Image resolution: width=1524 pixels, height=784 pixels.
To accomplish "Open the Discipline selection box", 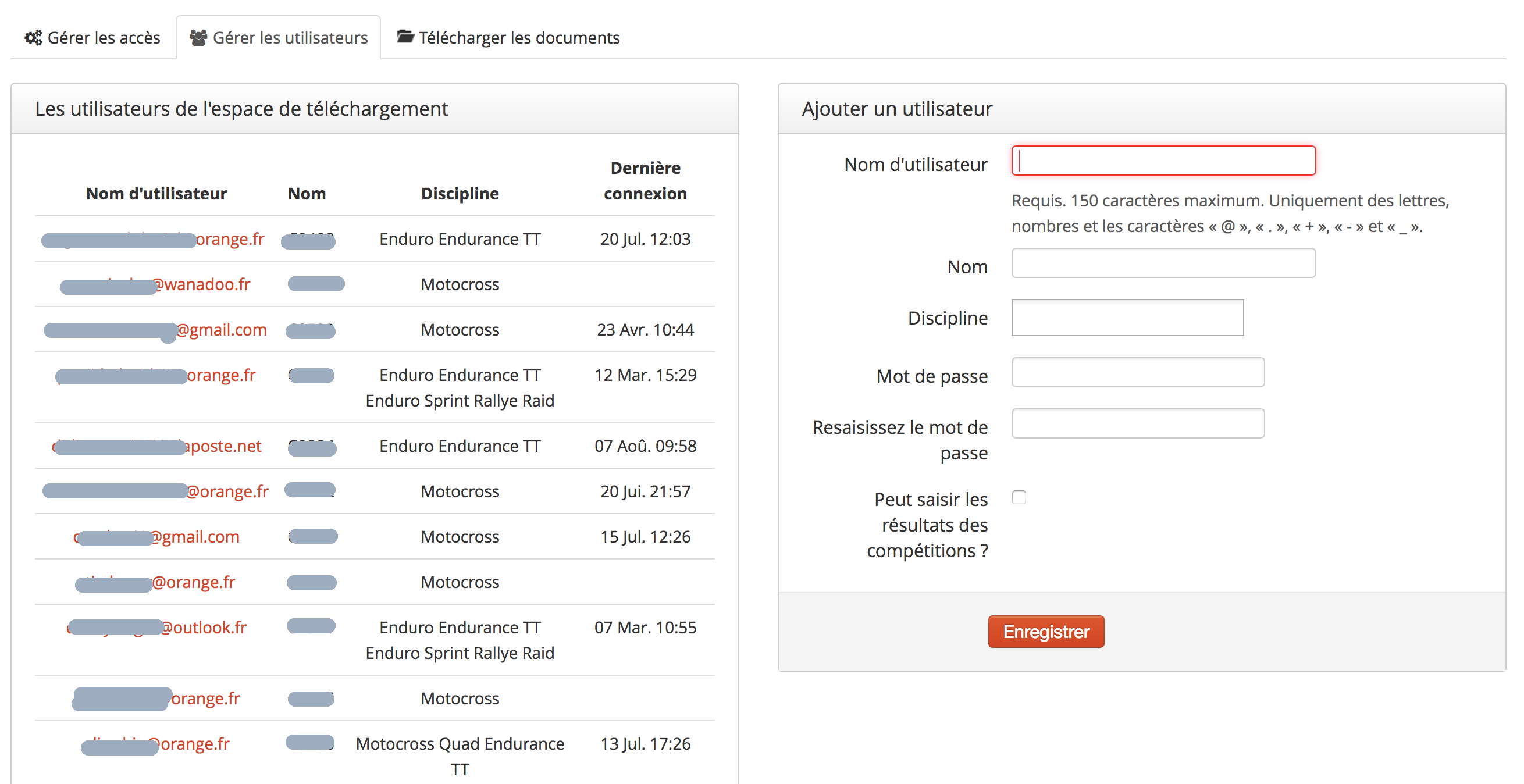I will coord(1127,318).
